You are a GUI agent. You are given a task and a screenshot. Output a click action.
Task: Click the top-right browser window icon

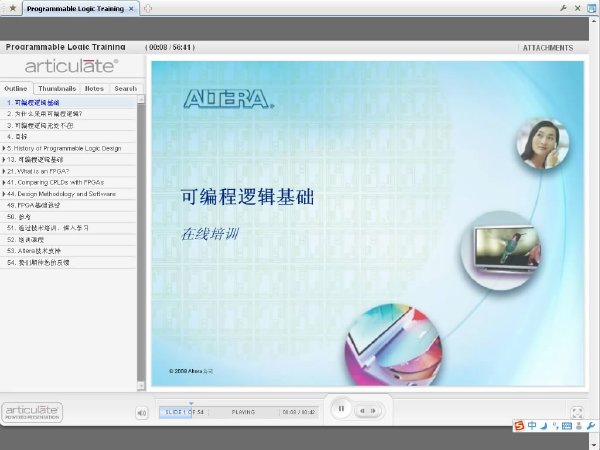pyautogui.click(x=592, y=8)
